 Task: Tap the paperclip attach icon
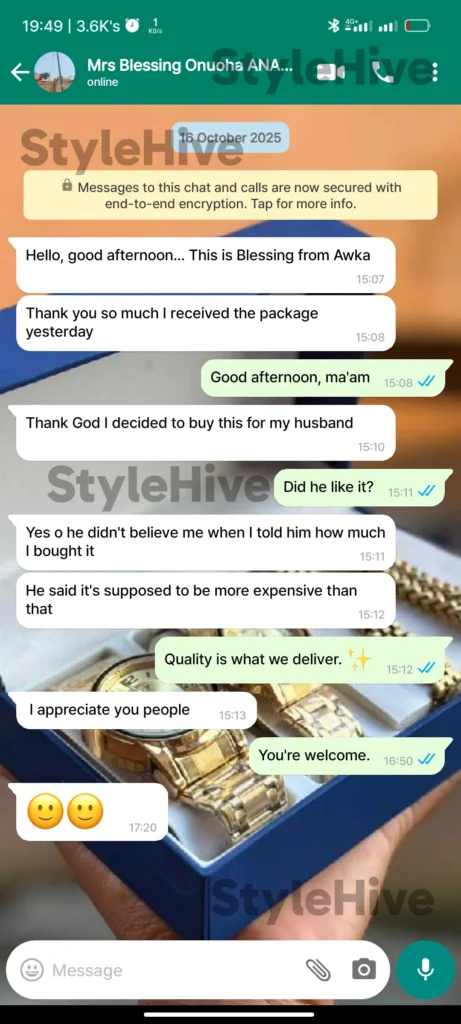(318, 969)
